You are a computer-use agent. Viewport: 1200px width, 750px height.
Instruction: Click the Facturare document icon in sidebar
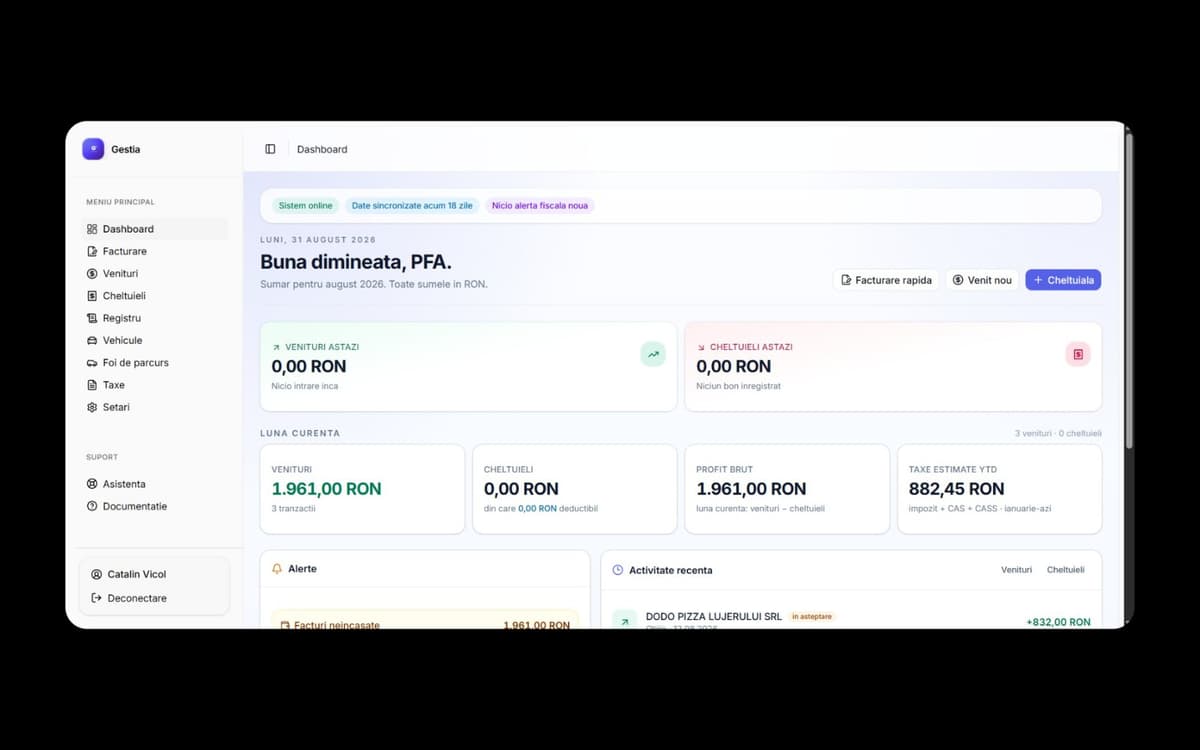coord(92,251)
